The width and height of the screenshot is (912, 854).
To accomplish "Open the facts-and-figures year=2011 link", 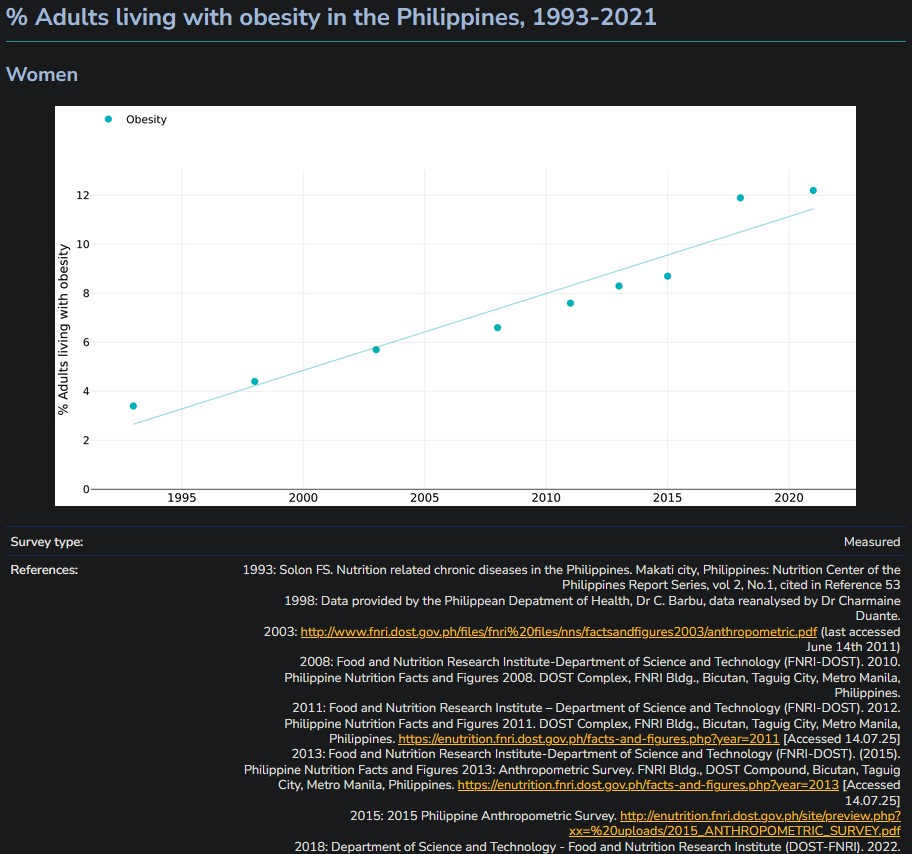I will (589, 739).
